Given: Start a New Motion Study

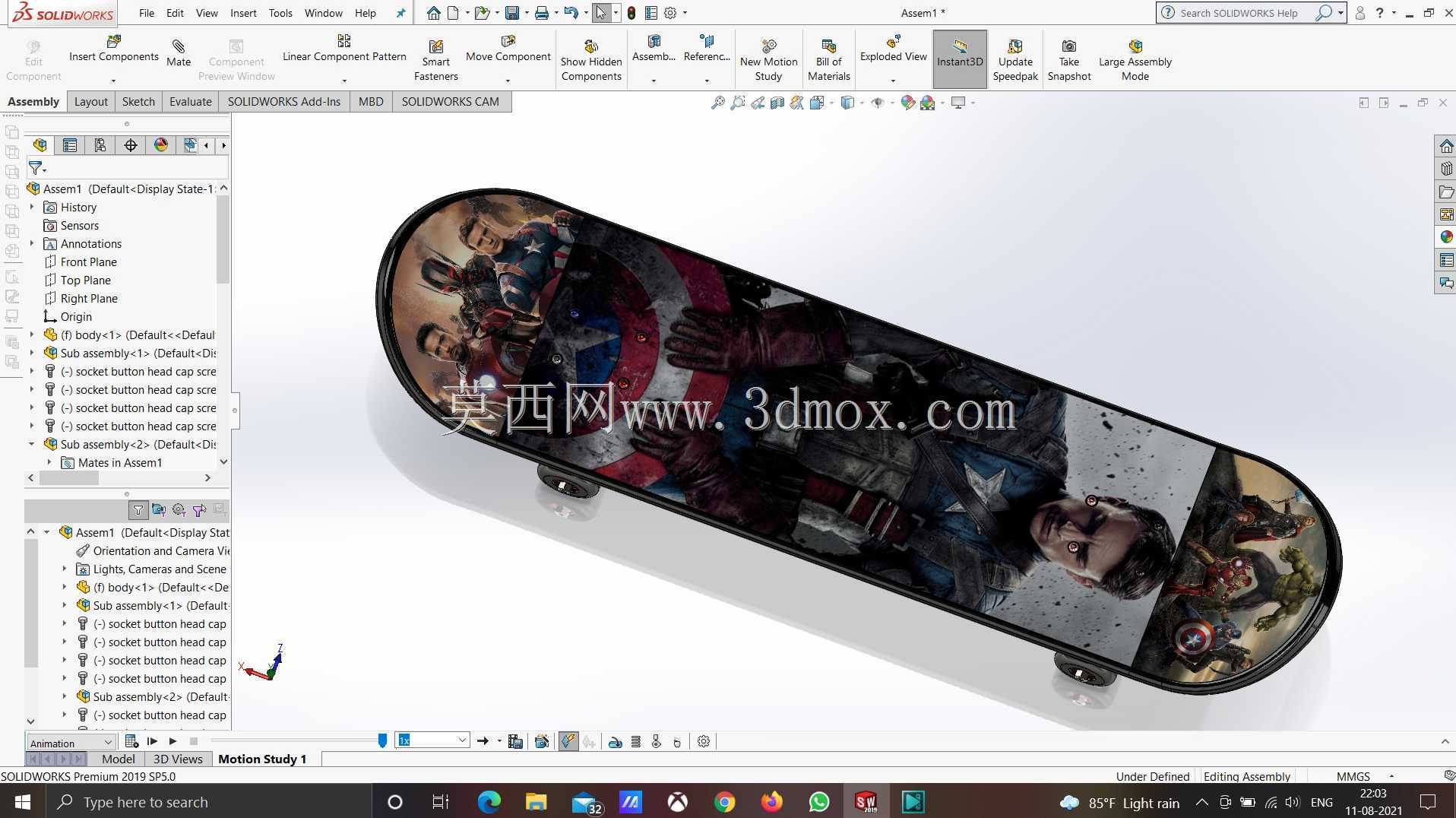Looking at the screenshot, I should tap(768, 61).
